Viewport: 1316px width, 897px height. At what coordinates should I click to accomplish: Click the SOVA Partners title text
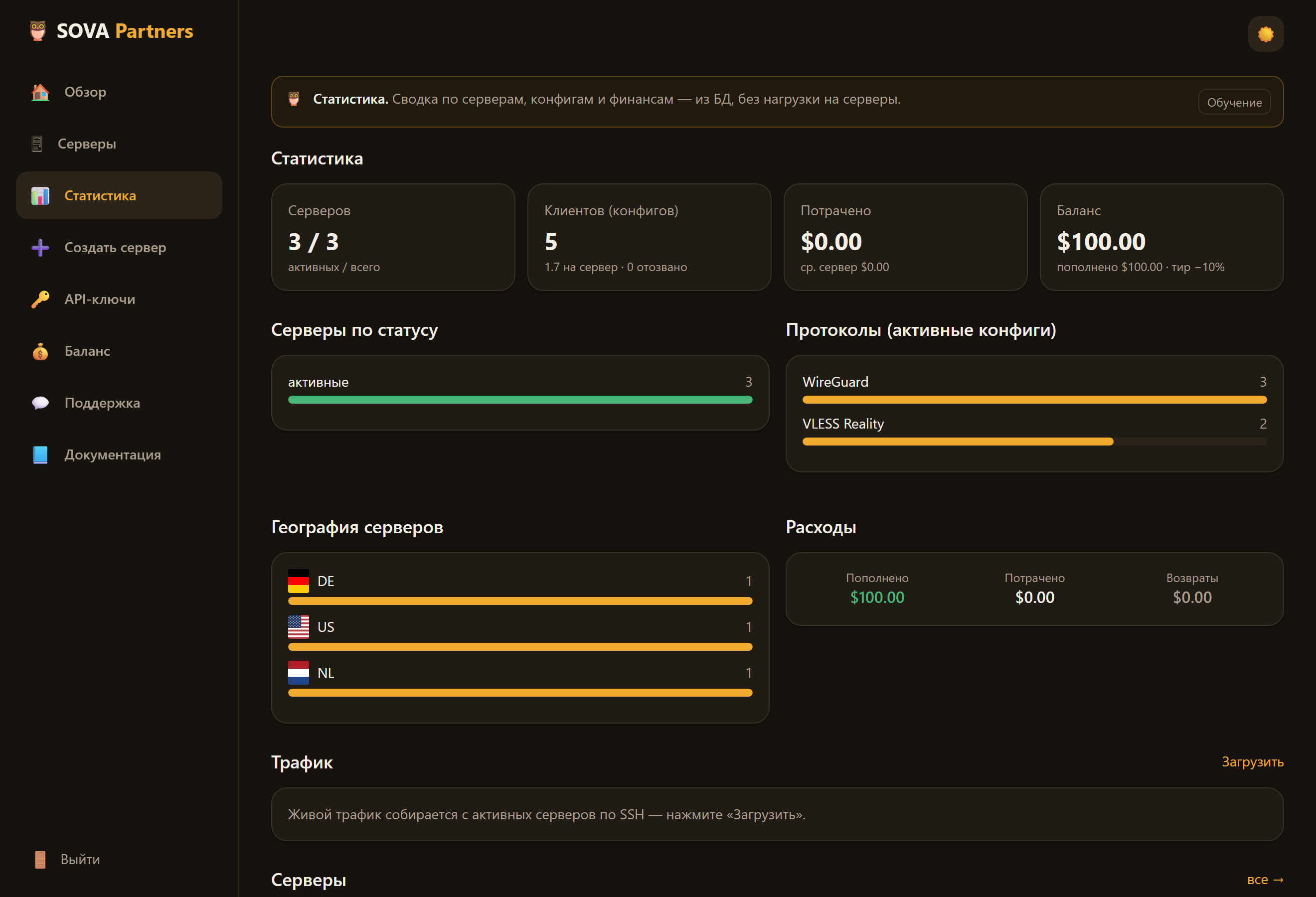pyautogui.click(x=125, y=31)
